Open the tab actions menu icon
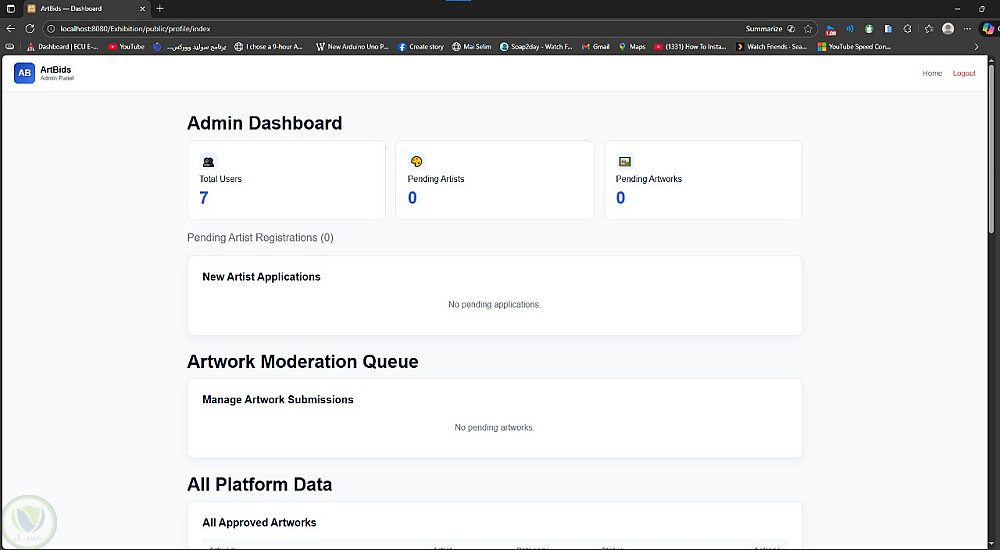 pyautogui.click(x=10, y=8)
